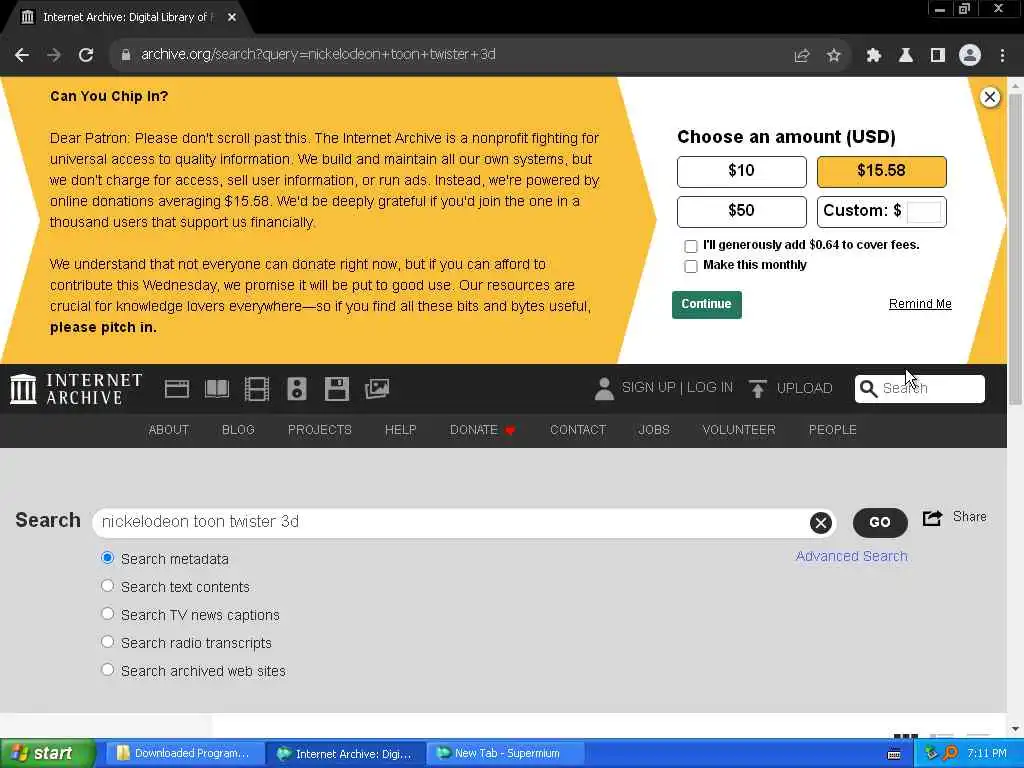This screenshot has height=768, width=1024.
Task: Choose the $15.58 donation amount
Action: click(881, 172)
